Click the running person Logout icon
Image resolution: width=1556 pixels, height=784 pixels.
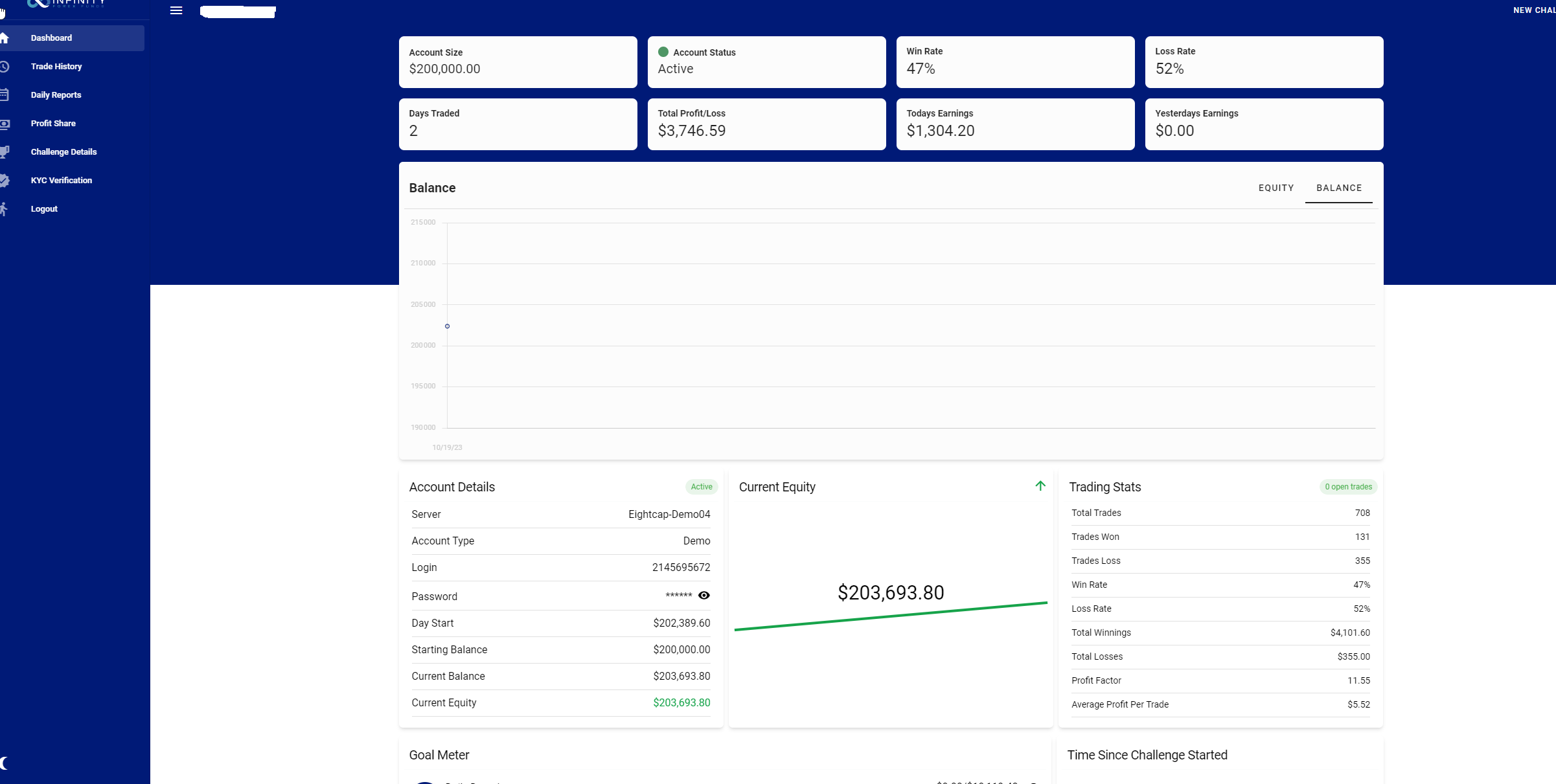pyautogui.click(x=4, y=208)
